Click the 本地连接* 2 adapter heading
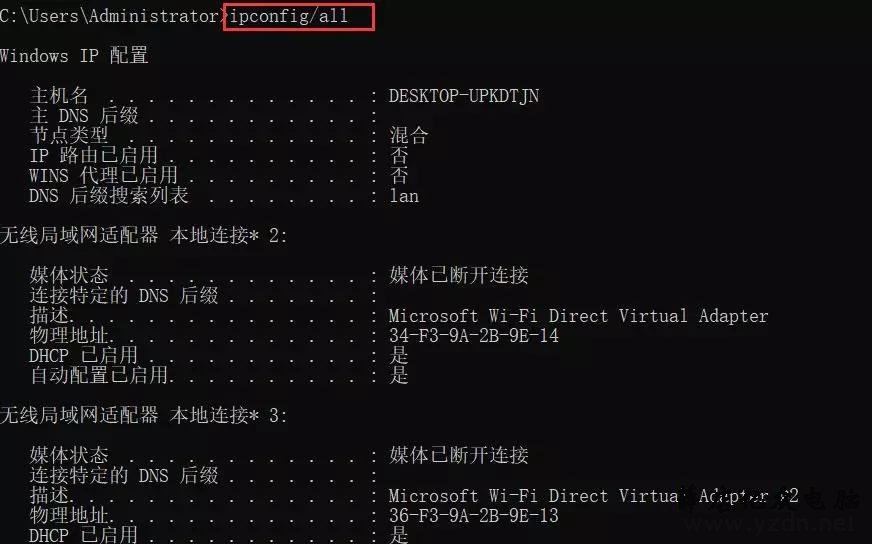Screen dimensions: 872x544 click(143, 236)
